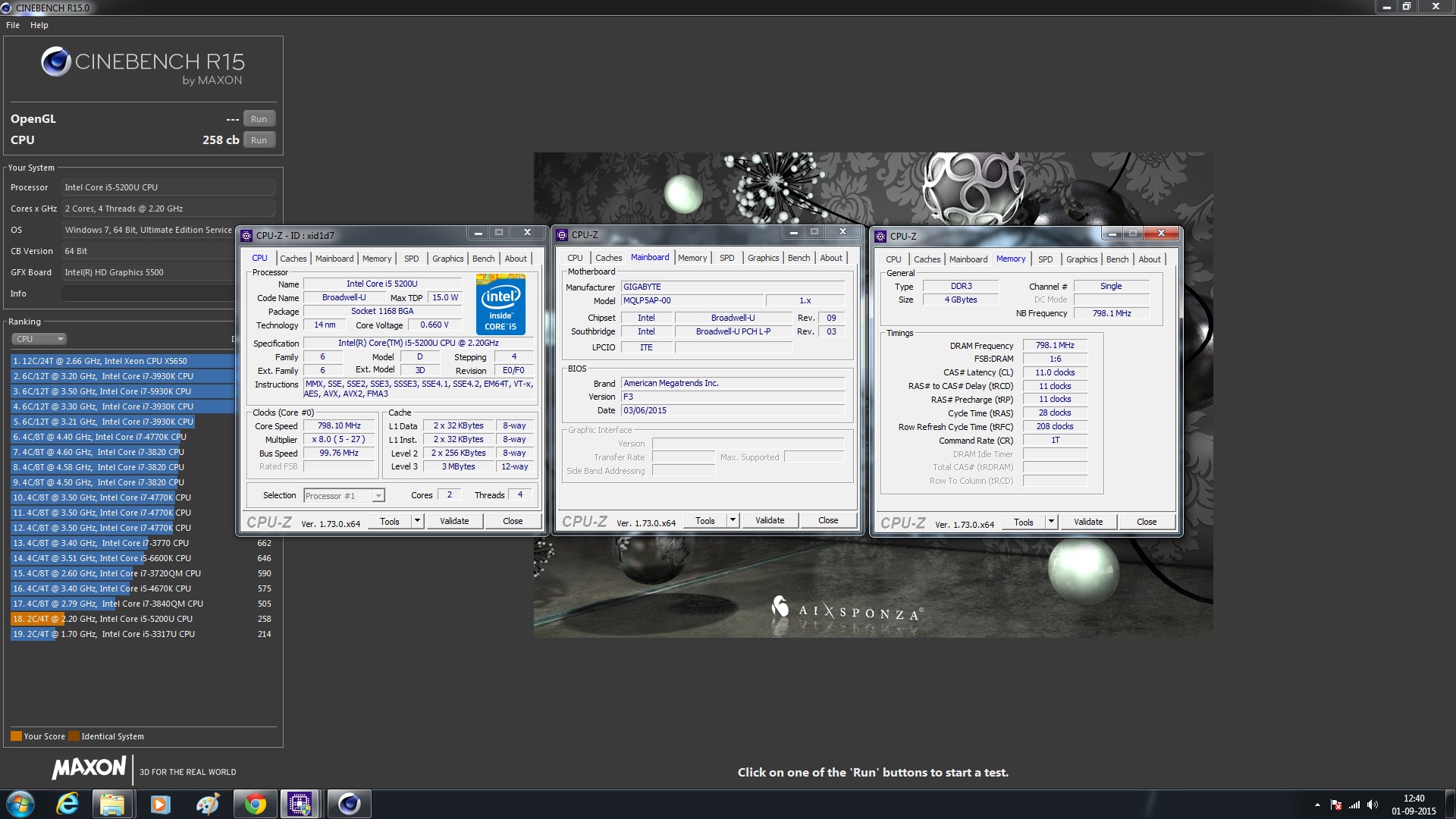This screenshot has height=819, width=1456.
Task: Open SPD tab in CPU-Z Mainboard window
Action: pos(726,258)
